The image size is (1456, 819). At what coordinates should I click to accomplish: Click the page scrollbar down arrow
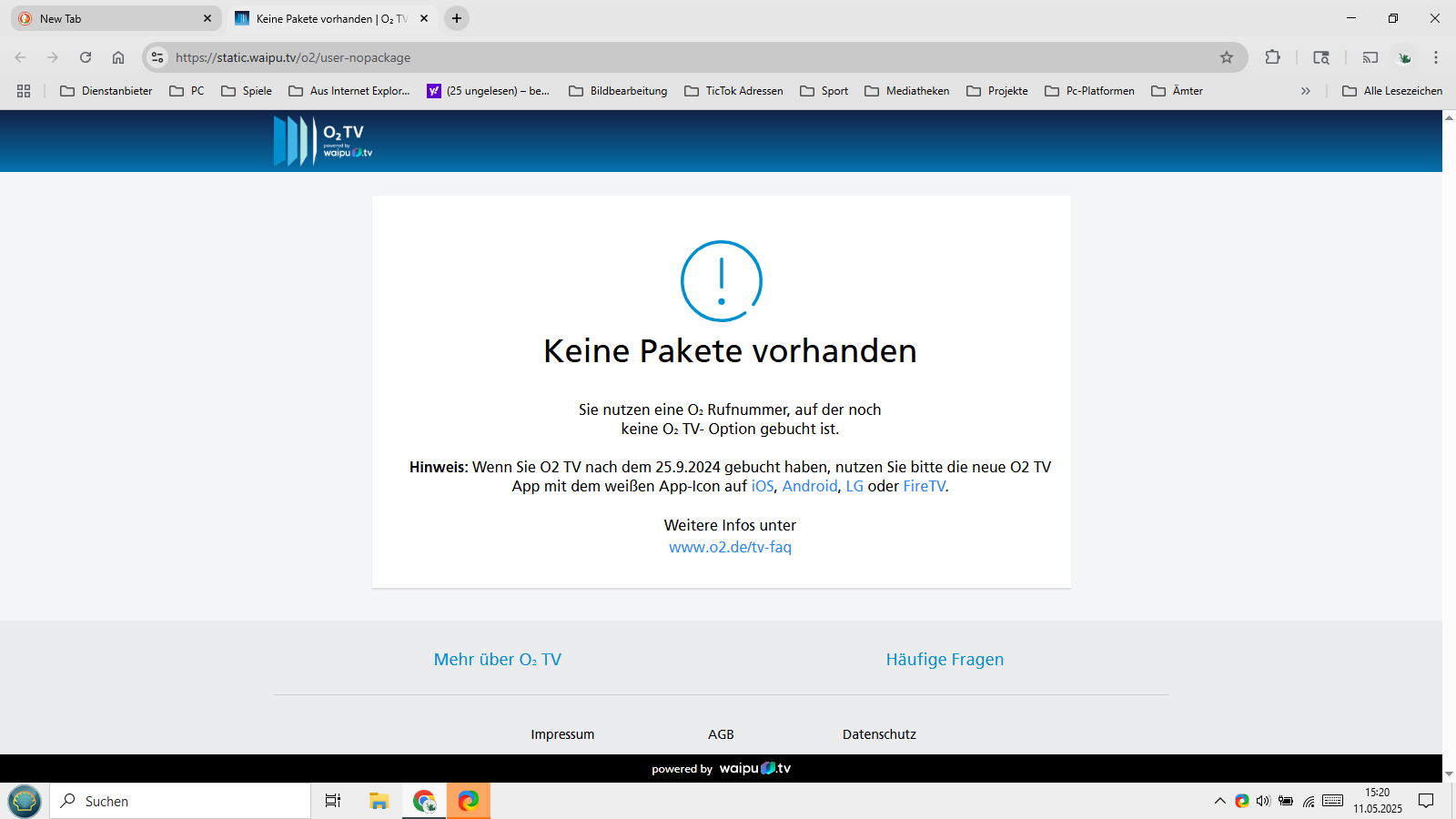[x=1449, y=774]
